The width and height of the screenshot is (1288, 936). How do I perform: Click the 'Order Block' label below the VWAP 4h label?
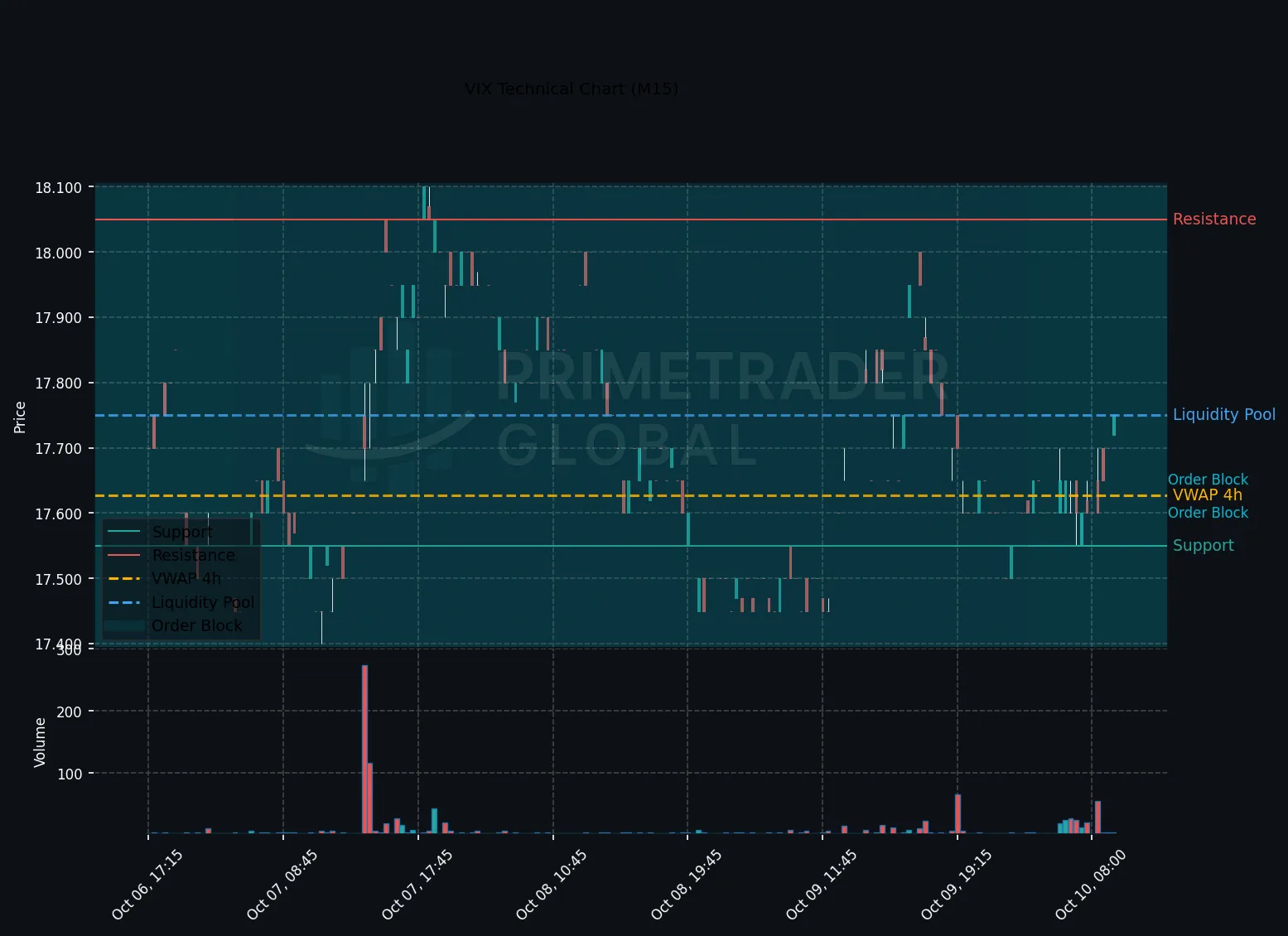point(1208,513)
